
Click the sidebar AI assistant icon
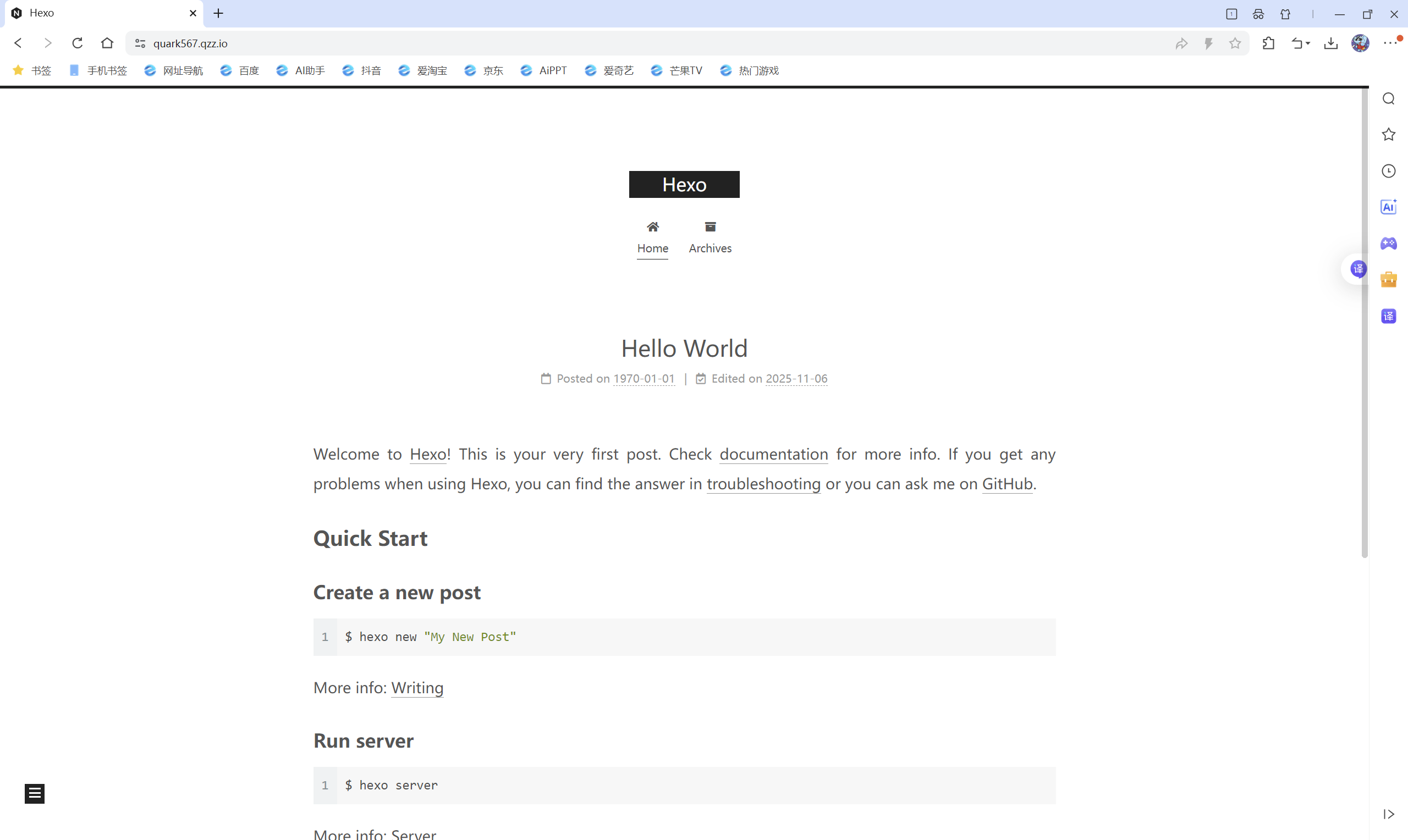tap(1388, 207)
